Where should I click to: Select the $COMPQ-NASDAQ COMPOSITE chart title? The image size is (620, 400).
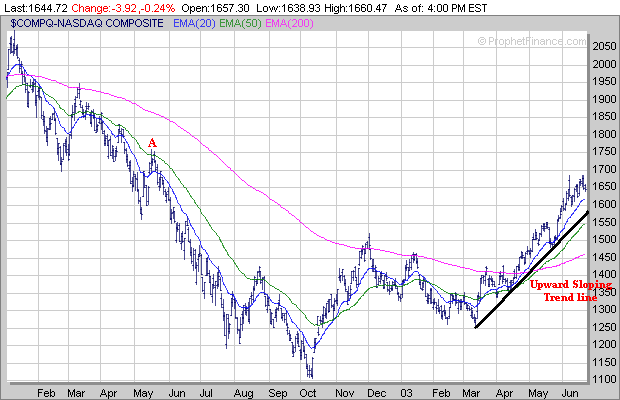point(87,24)
